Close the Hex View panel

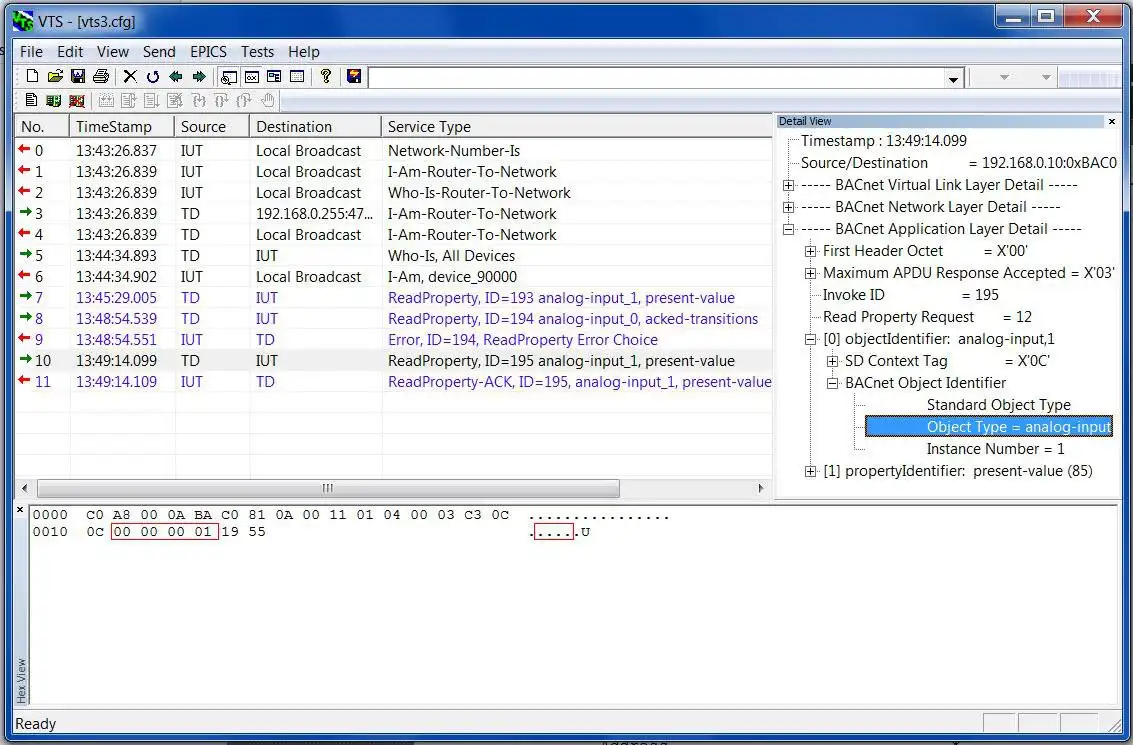tap(20, 509)
